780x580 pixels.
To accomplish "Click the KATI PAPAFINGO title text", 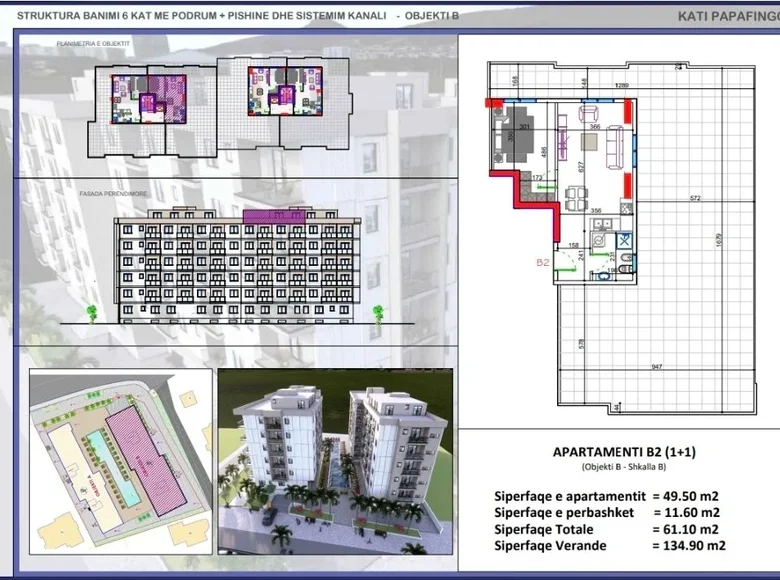I will point(727,16).
